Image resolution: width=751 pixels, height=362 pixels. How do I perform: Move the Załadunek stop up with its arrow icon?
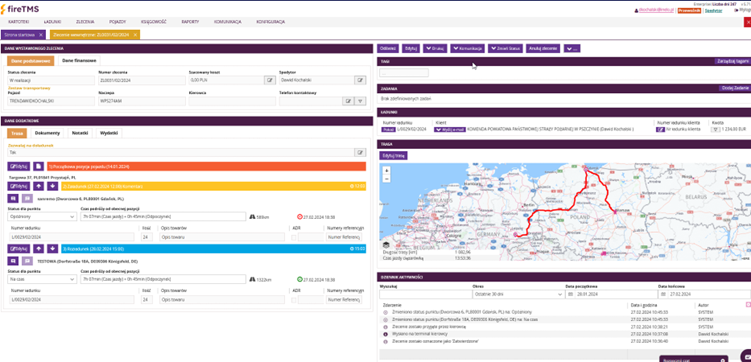tap(39, 186)
